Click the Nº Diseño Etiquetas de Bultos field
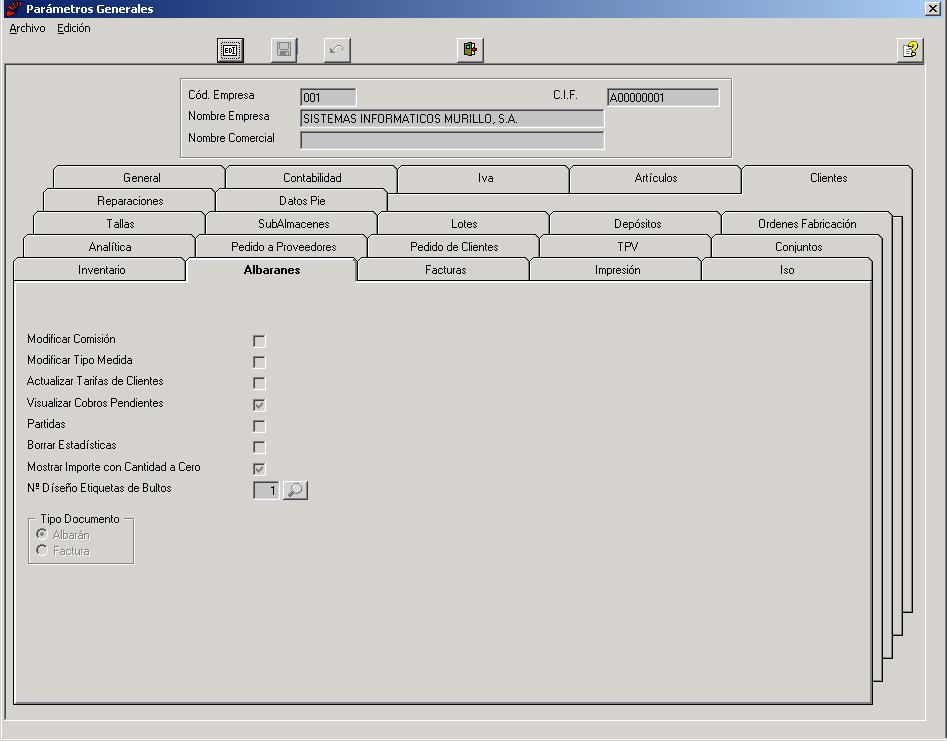Screen dimensions: 947x741 tap(266, 490)
